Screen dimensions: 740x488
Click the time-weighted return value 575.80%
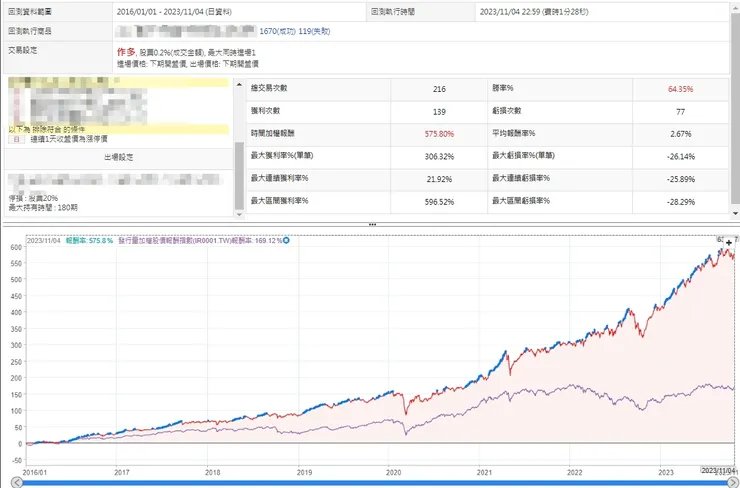coord(439,134)
